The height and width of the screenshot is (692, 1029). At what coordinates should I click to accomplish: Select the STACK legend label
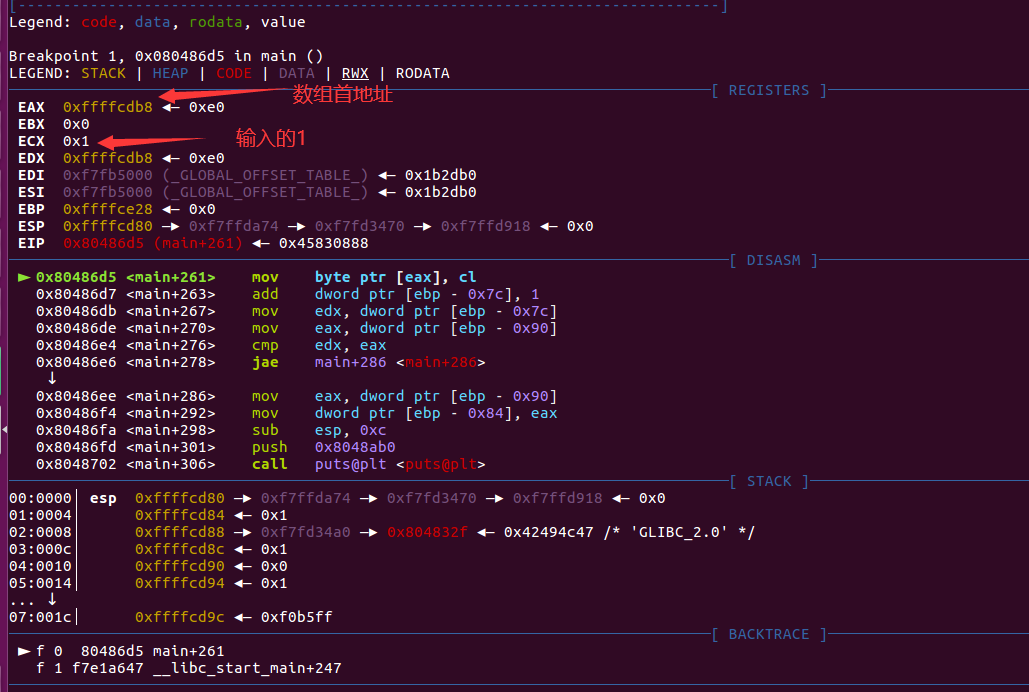point(103,74)
